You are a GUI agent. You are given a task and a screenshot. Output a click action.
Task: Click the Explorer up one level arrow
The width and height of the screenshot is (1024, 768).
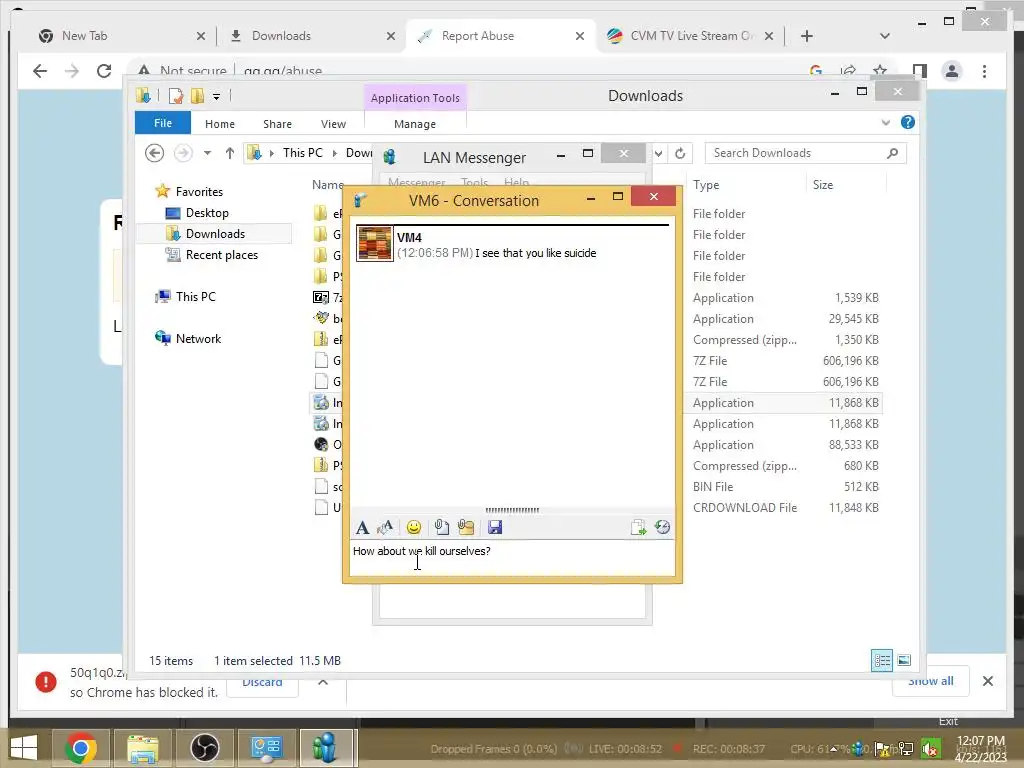229,153
